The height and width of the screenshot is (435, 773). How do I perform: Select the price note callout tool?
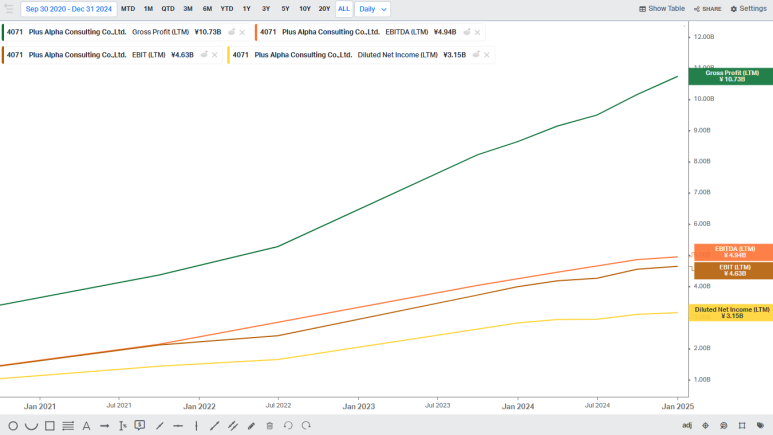coord(140,425)
